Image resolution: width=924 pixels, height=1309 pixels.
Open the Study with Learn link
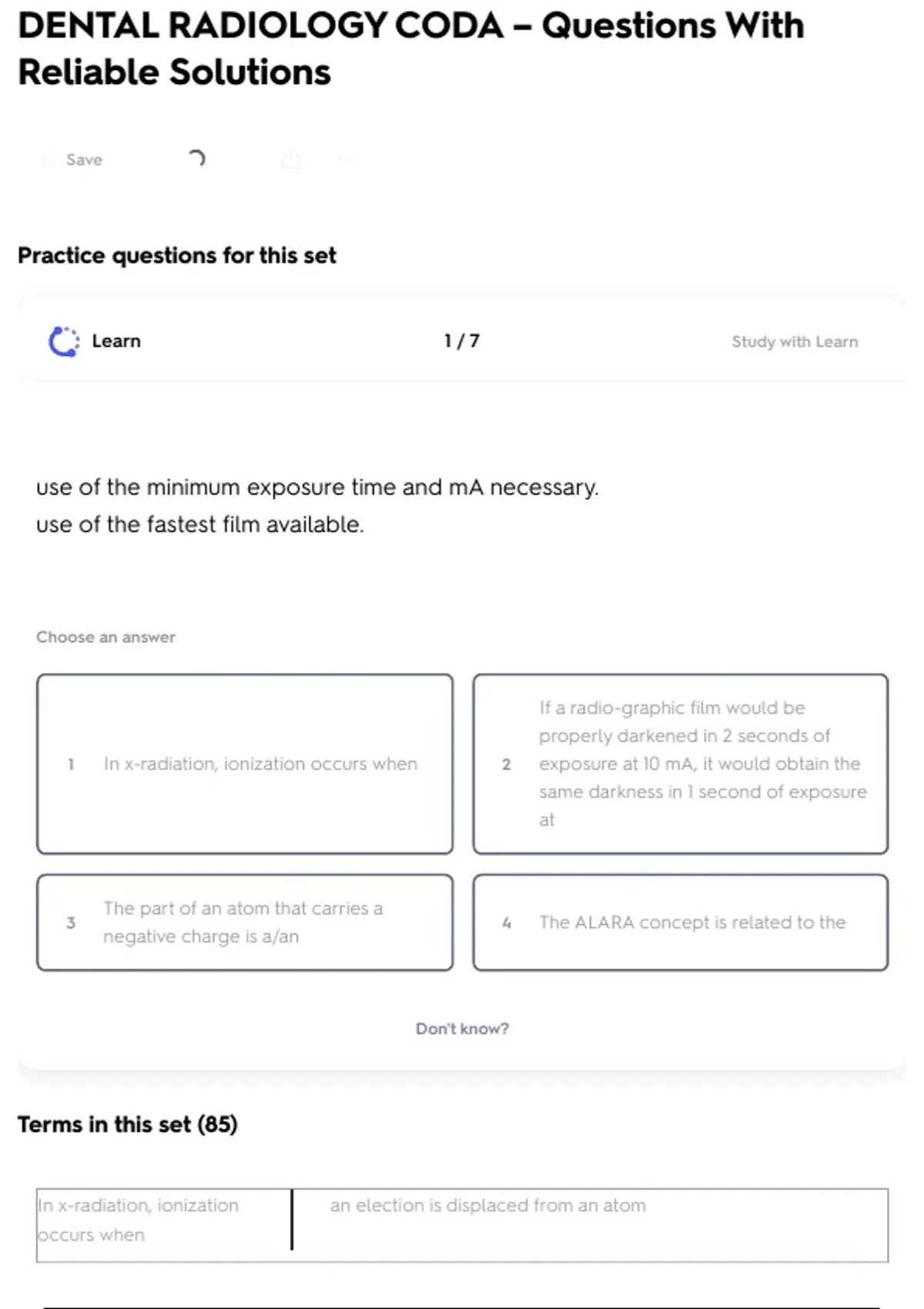794,342
